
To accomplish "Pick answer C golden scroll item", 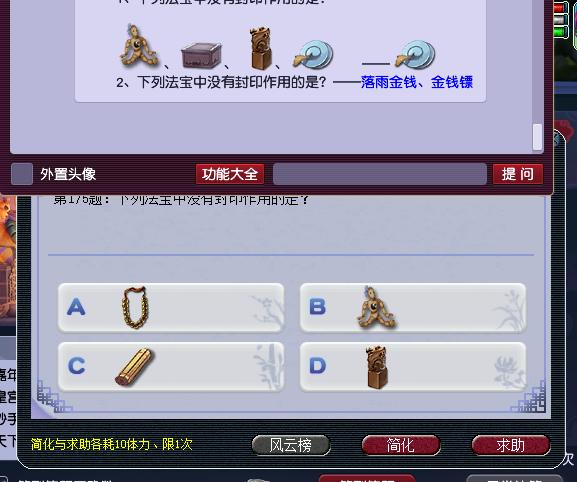I will (x=171, y=366).
